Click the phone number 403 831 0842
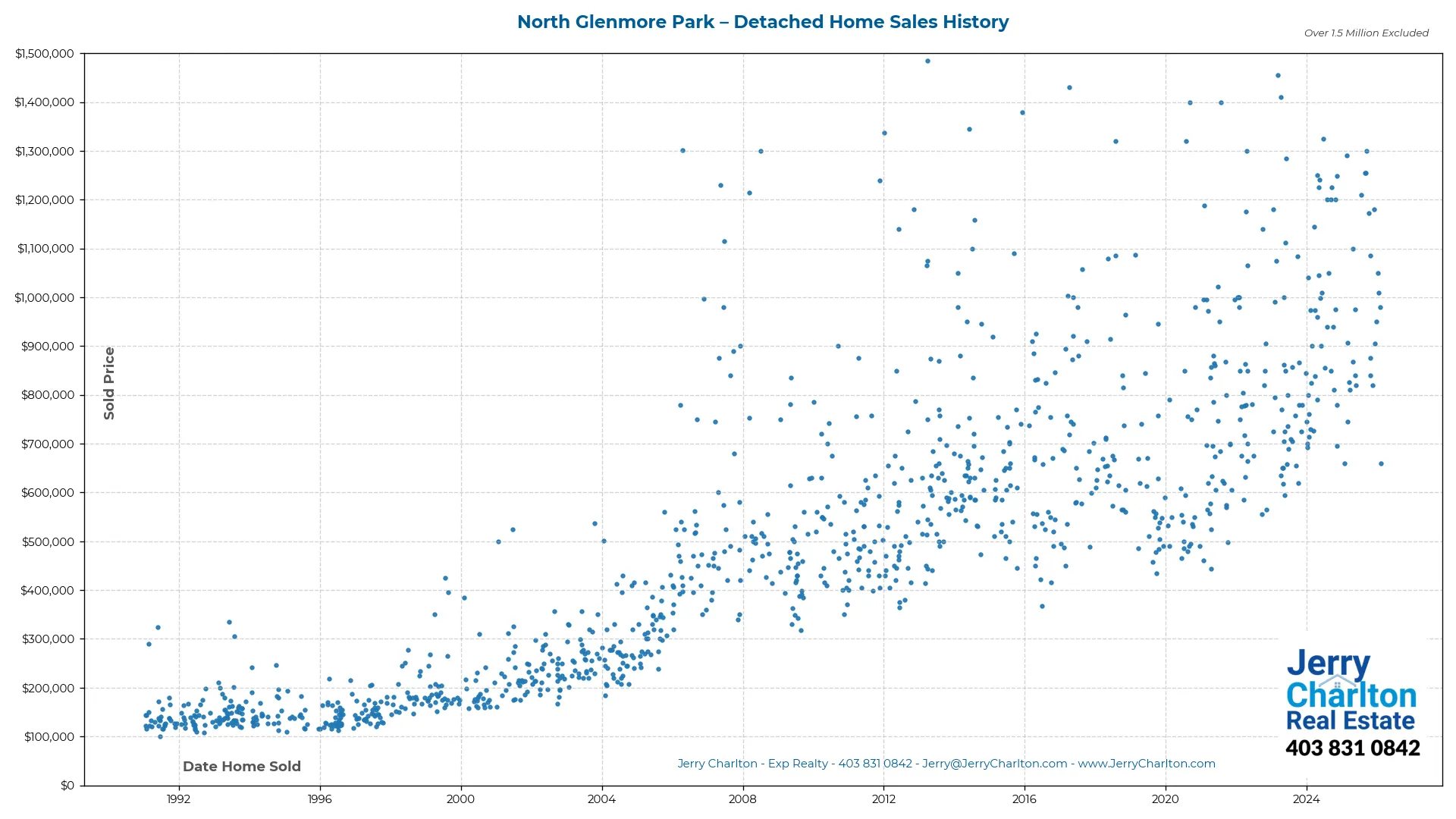1456x819 pixels. coord(1354,748)
